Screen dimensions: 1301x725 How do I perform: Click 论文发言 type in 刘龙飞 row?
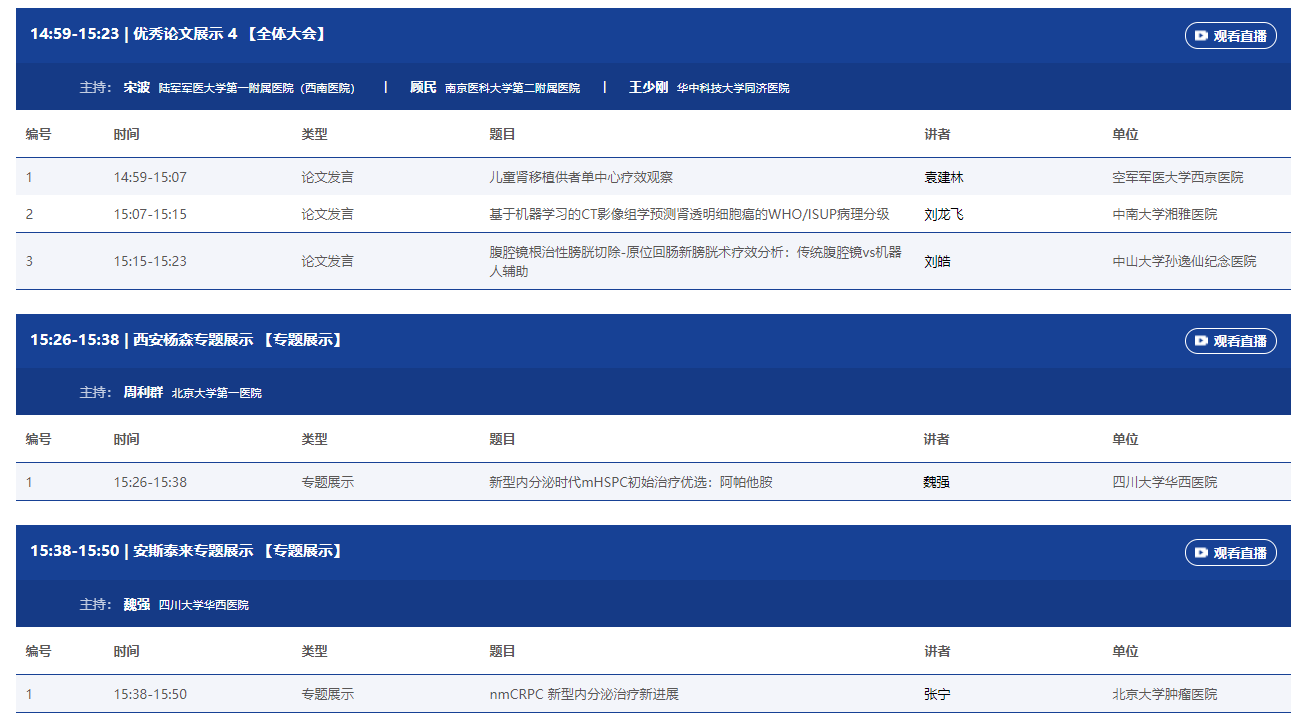coord(328,214)
